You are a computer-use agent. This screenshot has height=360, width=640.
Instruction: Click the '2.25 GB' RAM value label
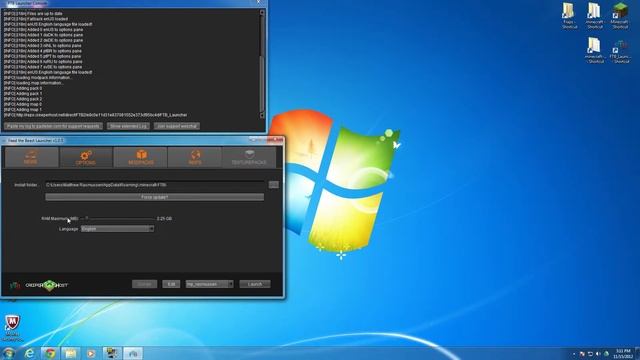click(x=164, y=219)
